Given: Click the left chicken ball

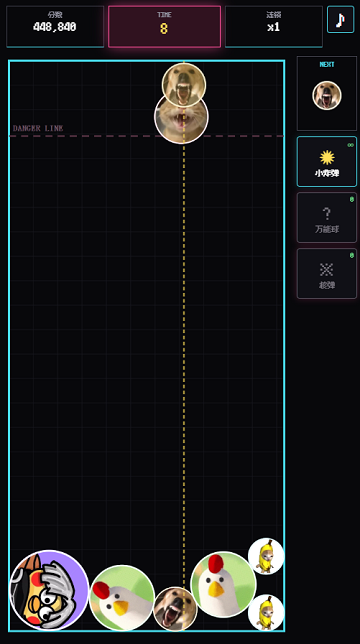Looking at the screenshot, I should 122,598.
